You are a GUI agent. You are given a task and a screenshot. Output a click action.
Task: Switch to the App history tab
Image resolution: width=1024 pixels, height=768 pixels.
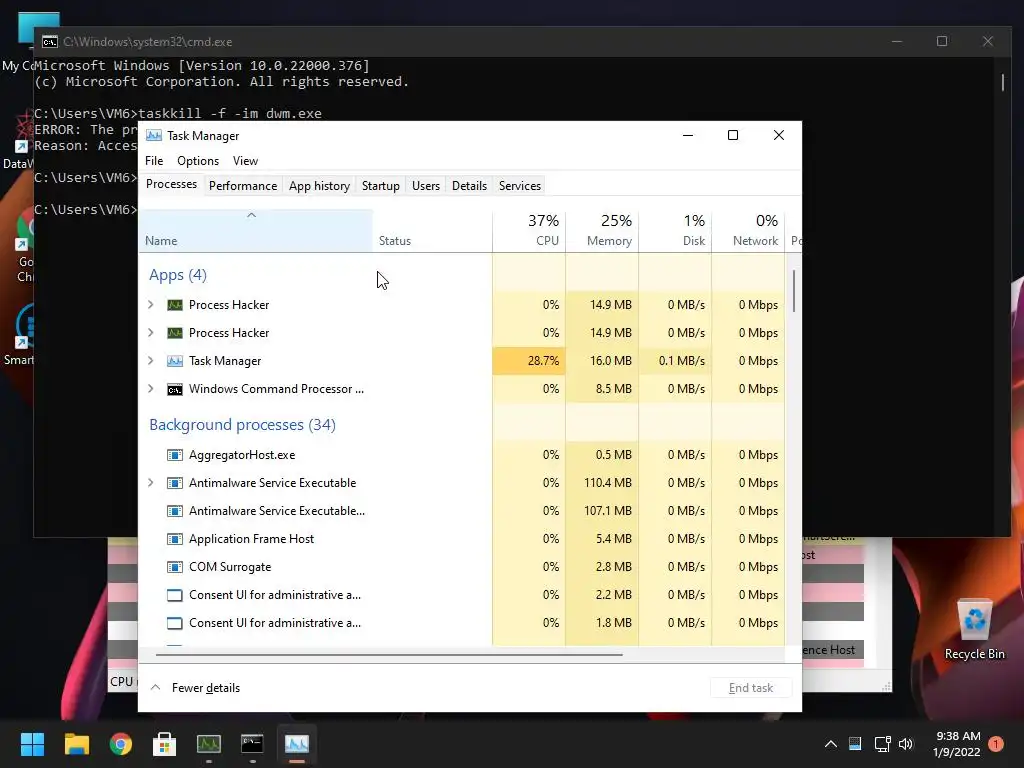tap(319, 186)
